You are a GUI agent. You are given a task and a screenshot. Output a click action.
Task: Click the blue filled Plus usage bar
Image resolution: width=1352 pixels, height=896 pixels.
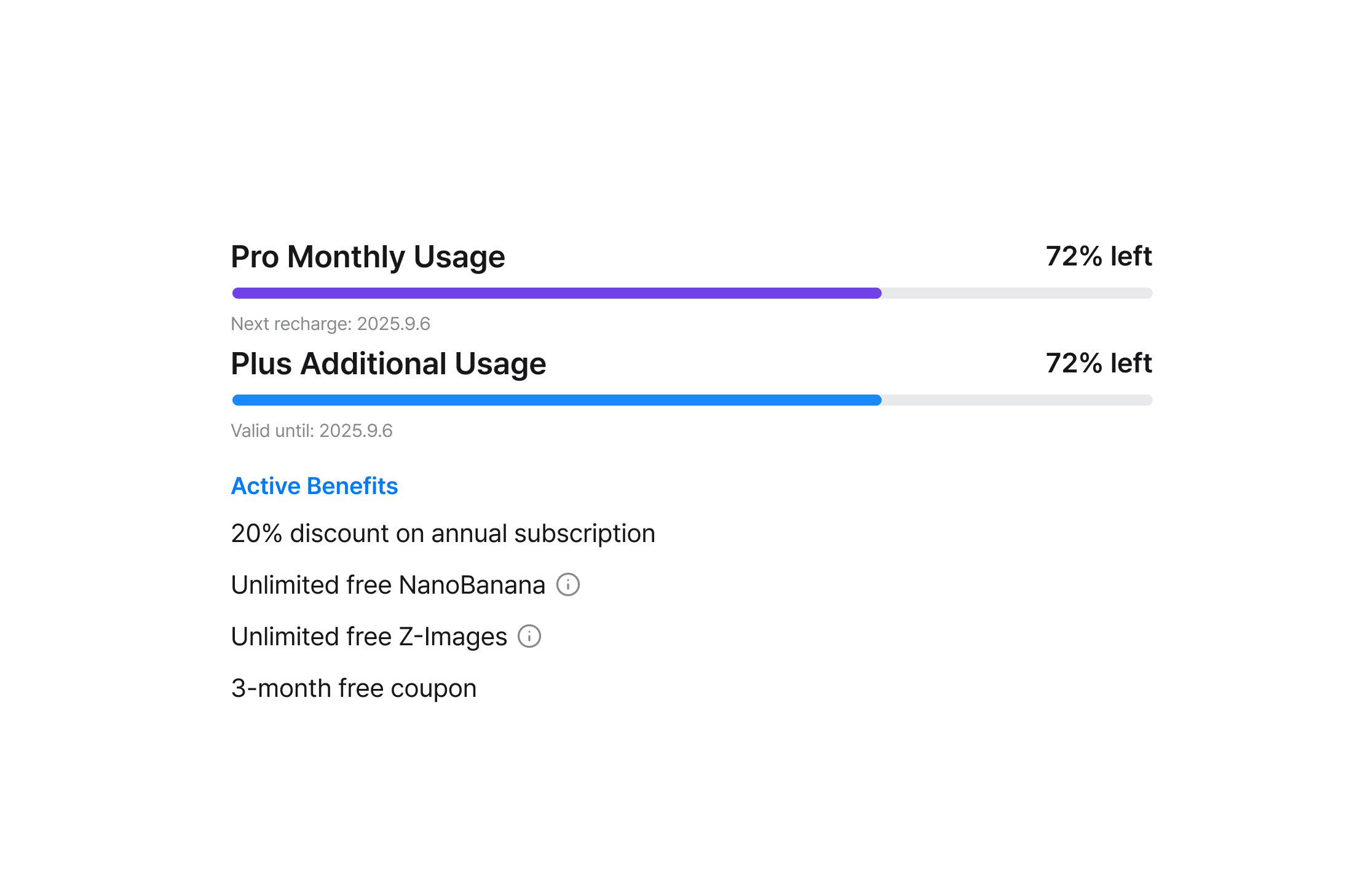(556, 400)
